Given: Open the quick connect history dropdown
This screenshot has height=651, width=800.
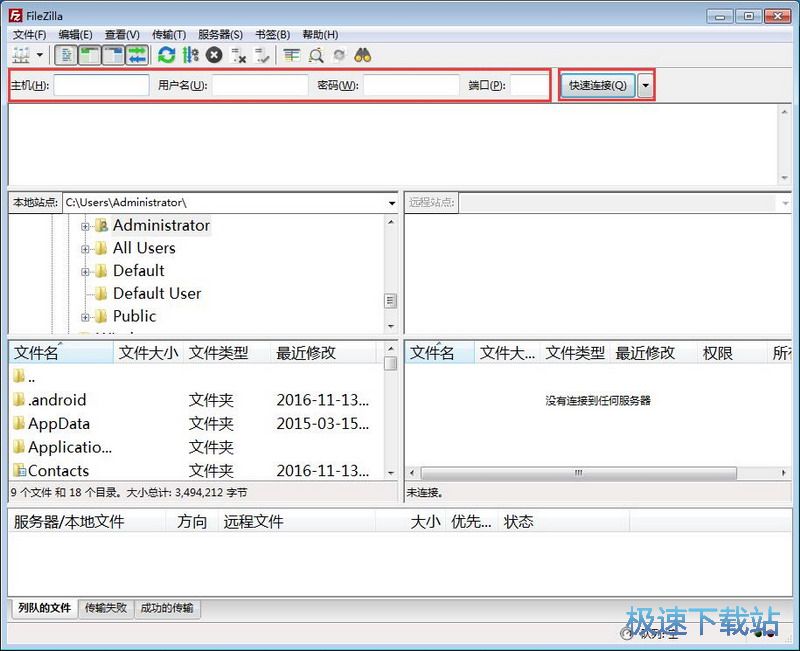Looking at the screenshot, I should 645,85.
